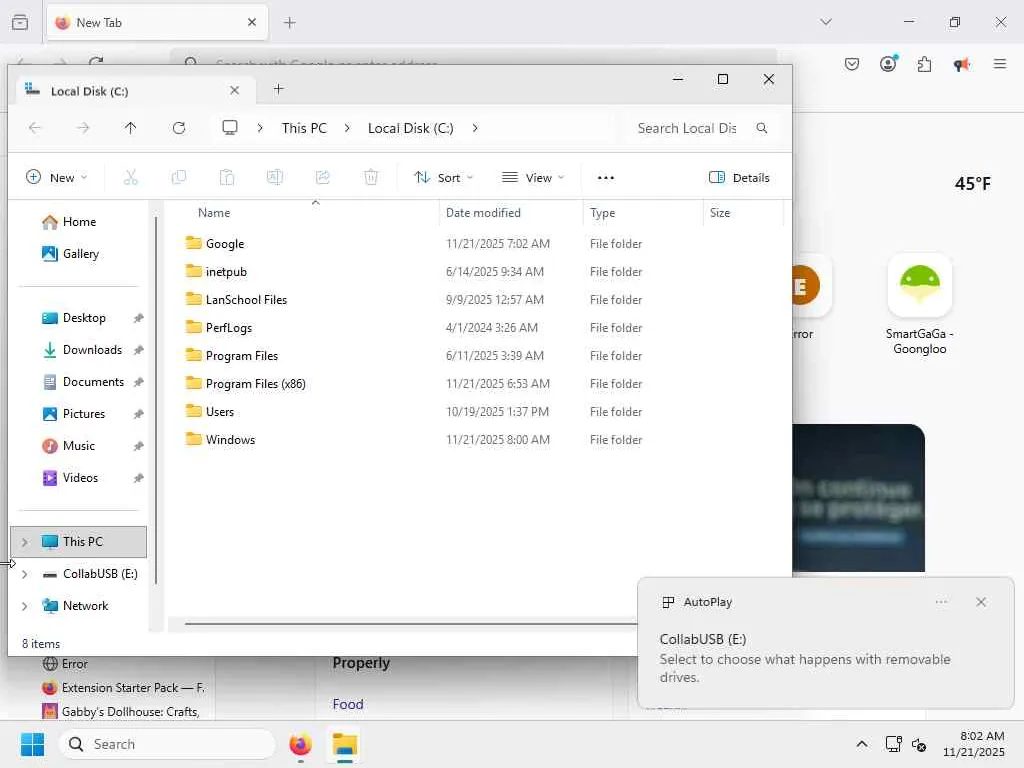
Task: Click the chevron before This PC in breadcrumb
Action: click(x=260, y=128)
